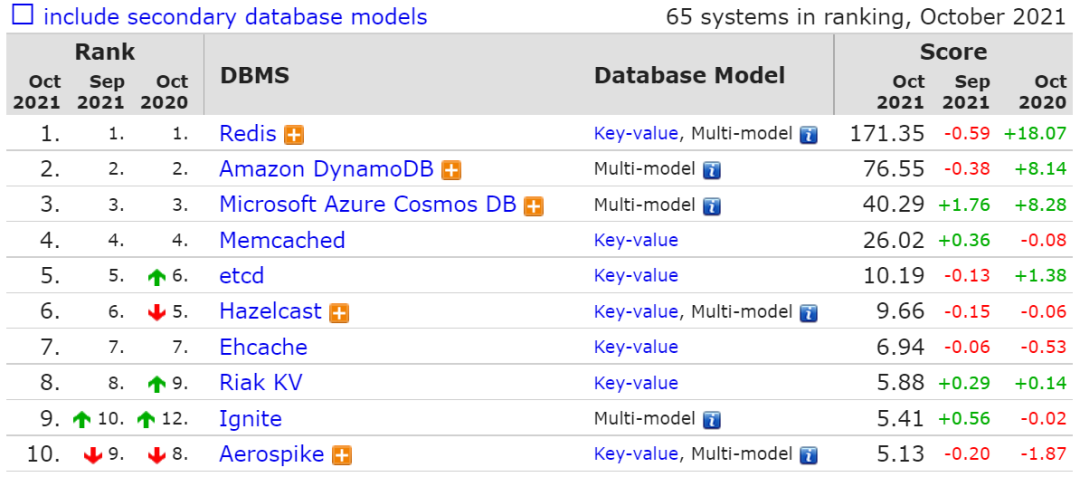Click the blue info icon in the Aerospike row
1080x477 pixels.
point(809,455)
